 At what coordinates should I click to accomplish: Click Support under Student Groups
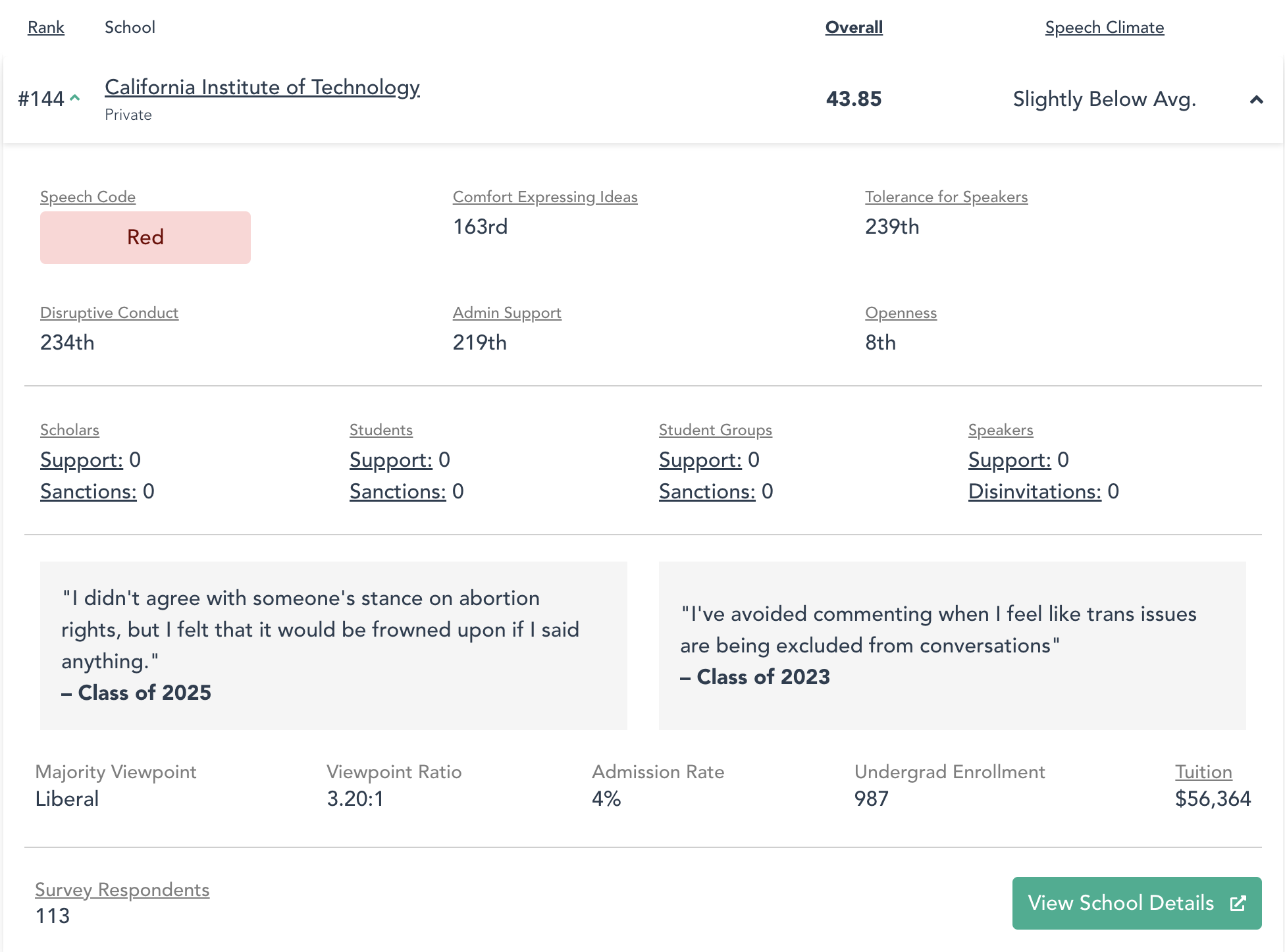(x=700, y=460)
